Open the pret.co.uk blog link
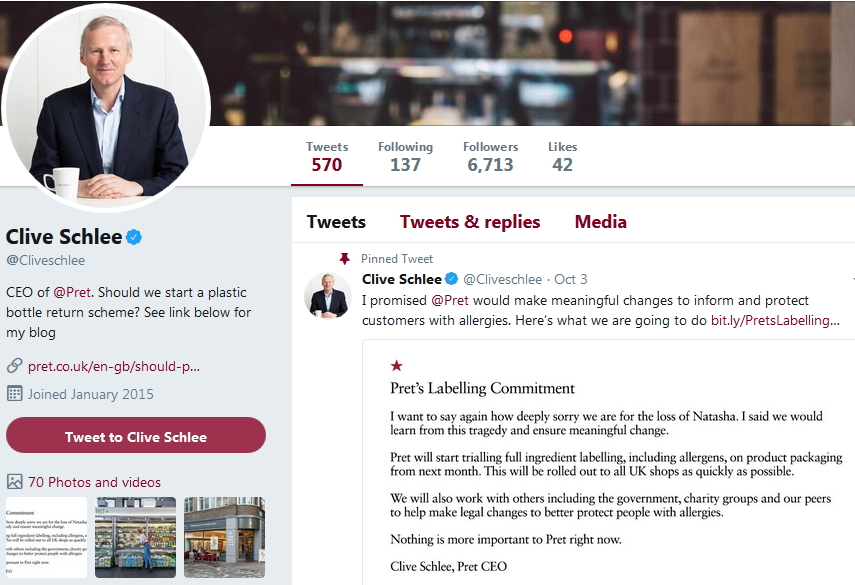Viewport: 855px width, 585px height. click(x=114, y=366)
